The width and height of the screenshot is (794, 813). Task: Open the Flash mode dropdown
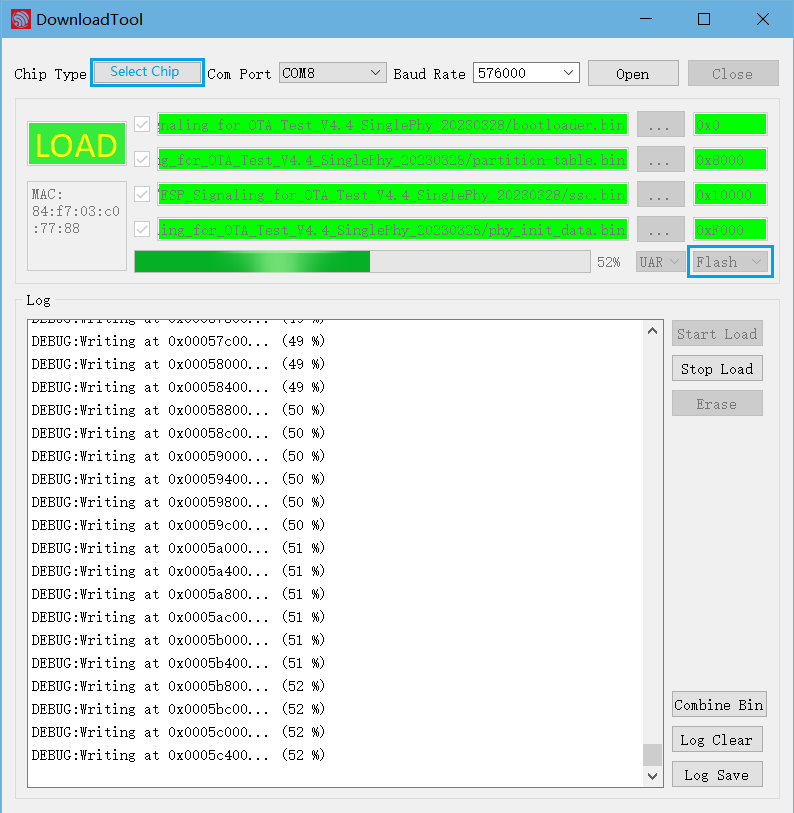click(x=730, y=262)
